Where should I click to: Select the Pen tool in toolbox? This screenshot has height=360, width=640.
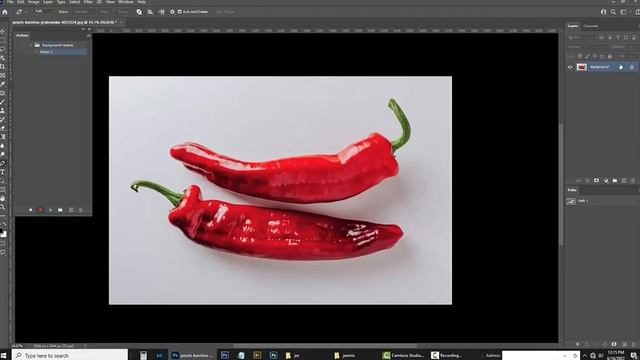point(3,163)
